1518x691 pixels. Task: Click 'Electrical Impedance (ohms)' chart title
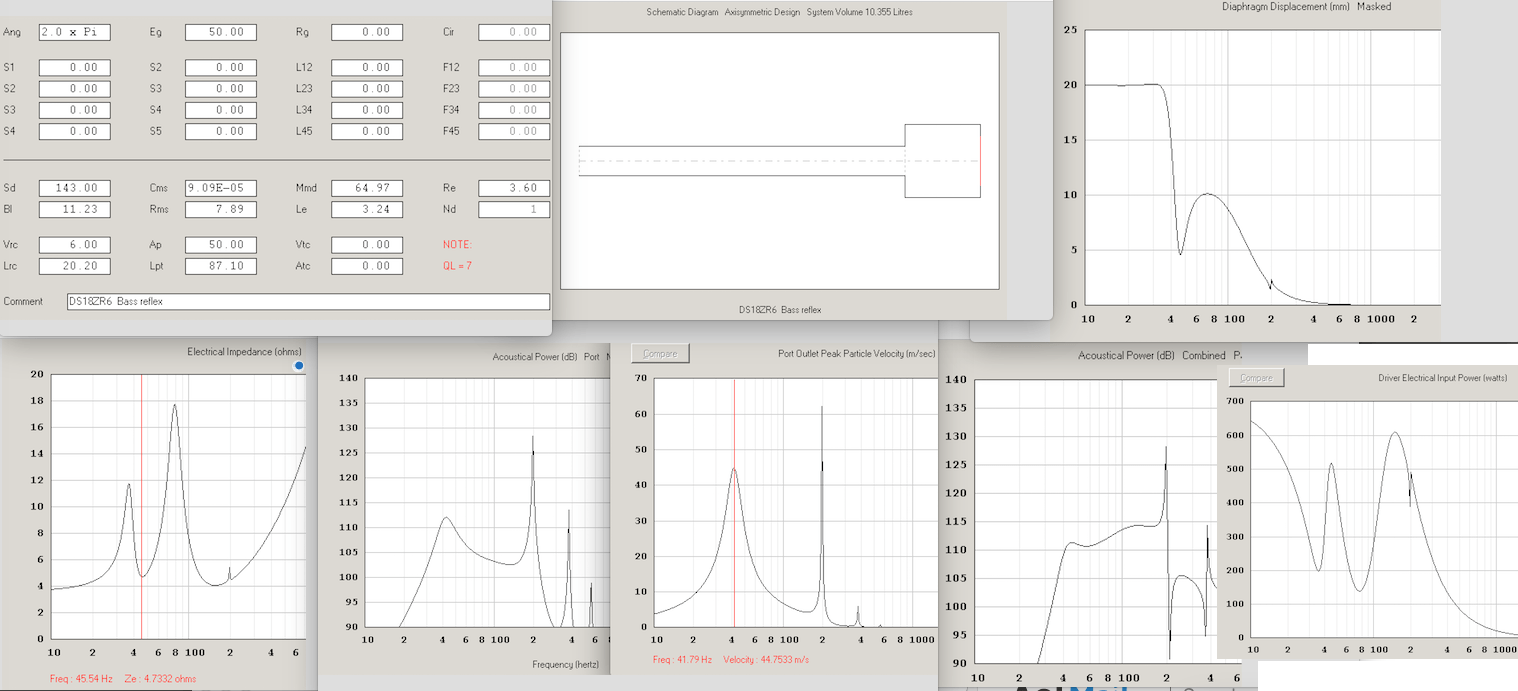pos(244,352)
